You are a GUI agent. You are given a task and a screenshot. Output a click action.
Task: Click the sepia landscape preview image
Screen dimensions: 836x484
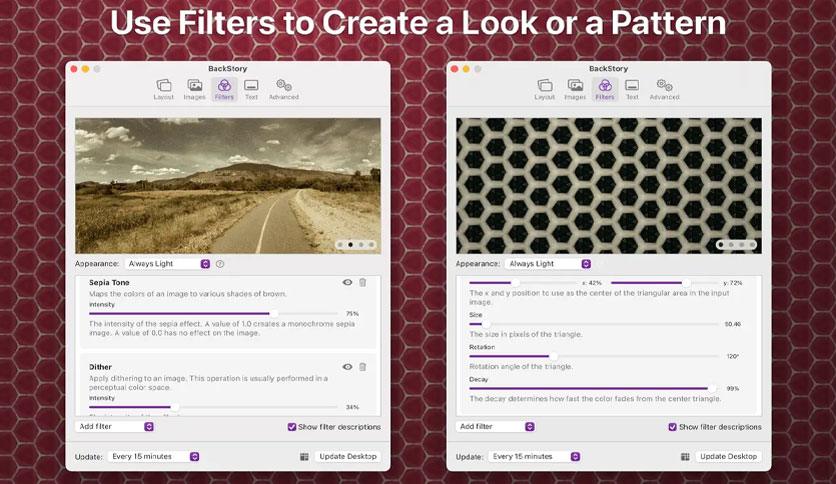(228, 185)
